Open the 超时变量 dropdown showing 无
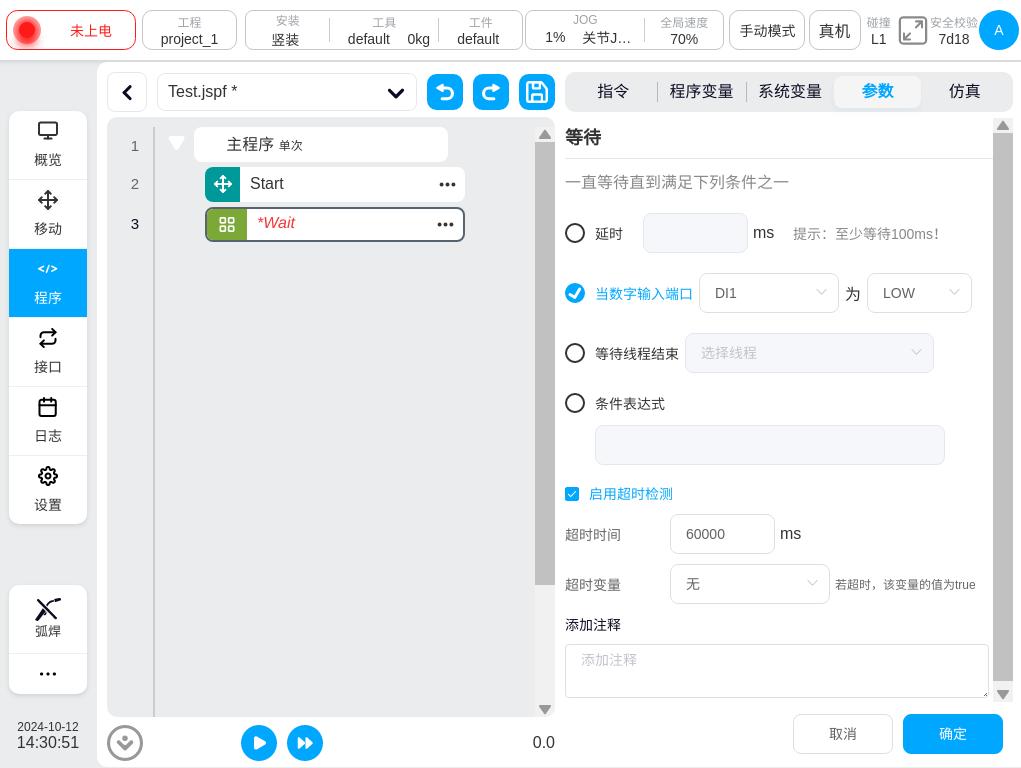This screenshot has width=1021, height=768. point(749,584)
